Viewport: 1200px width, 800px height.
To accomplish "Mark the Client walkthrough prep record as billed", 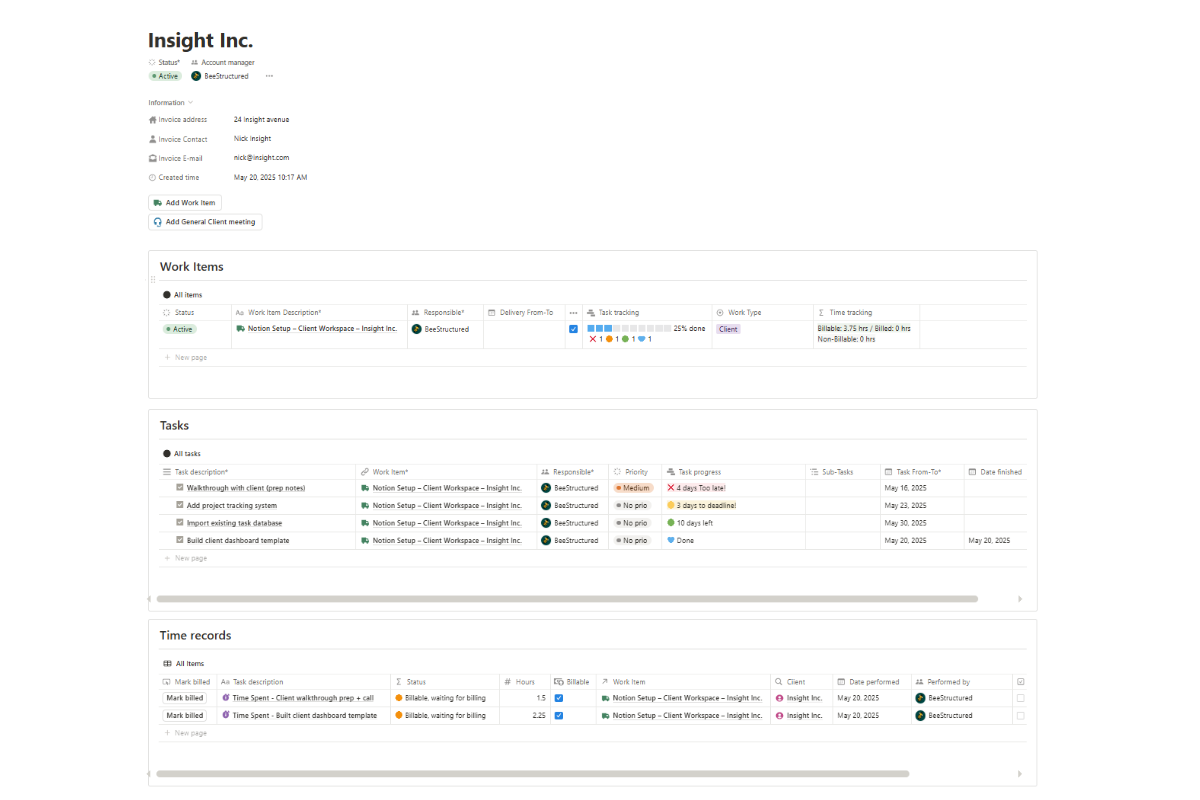I will pos(185,698).
